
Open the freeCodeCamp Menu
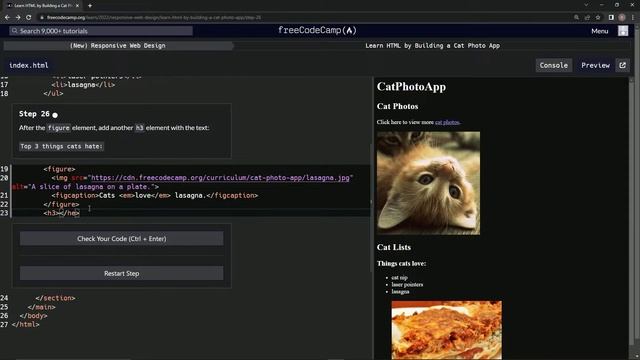tap(600, 31)
